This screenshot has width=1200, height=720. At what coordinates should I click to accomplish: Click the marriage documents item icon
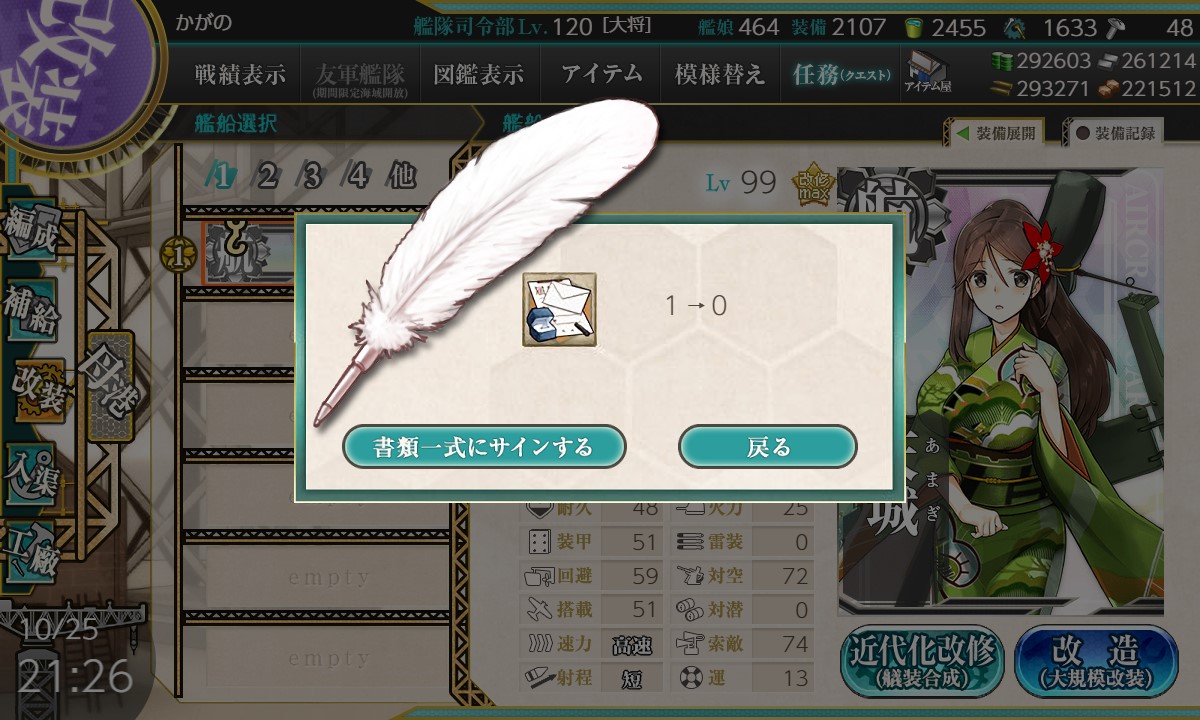(559, 309)
